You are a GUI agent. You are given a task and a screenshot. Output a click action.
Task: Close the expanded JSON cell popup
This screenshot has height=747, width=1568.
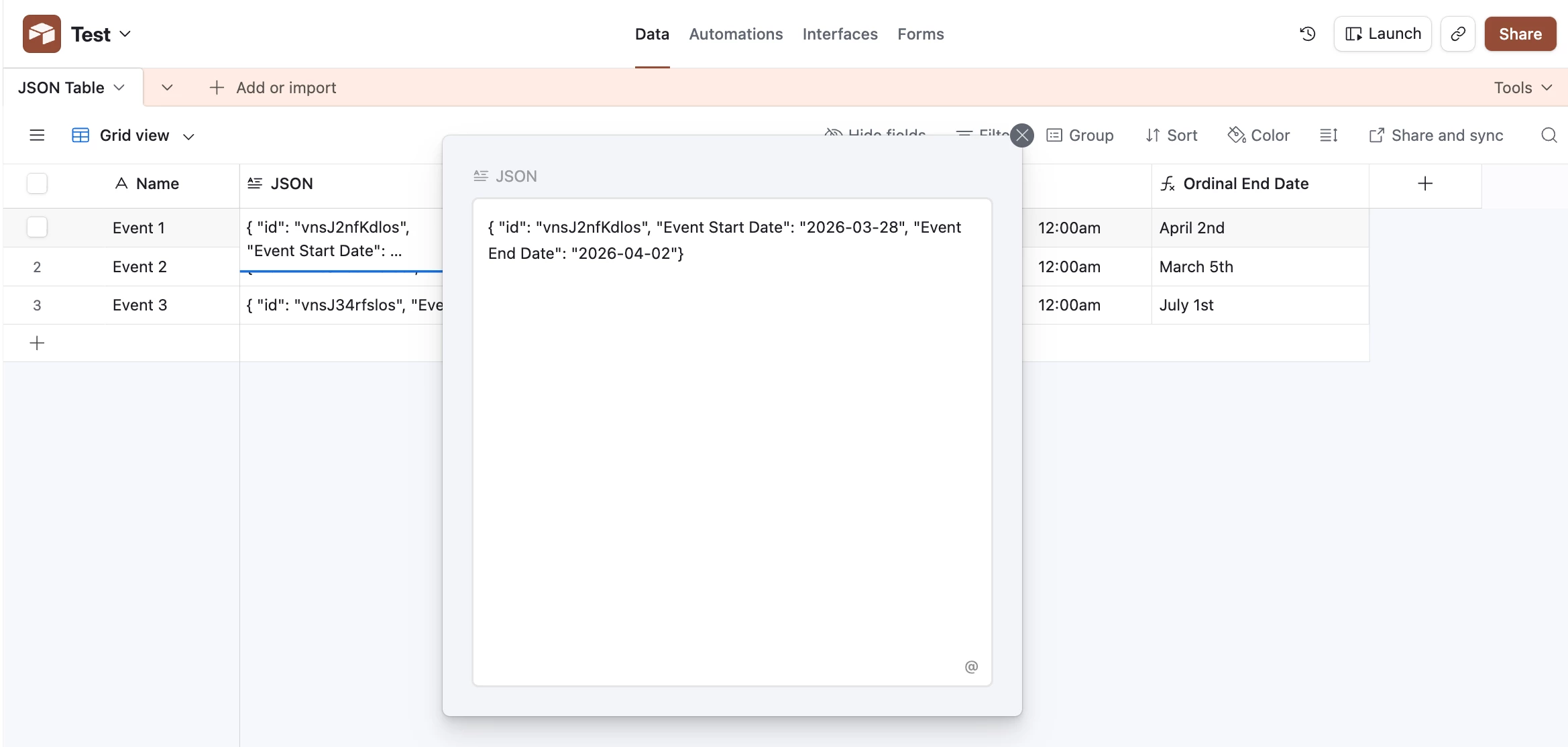[x=1022, y=135]
